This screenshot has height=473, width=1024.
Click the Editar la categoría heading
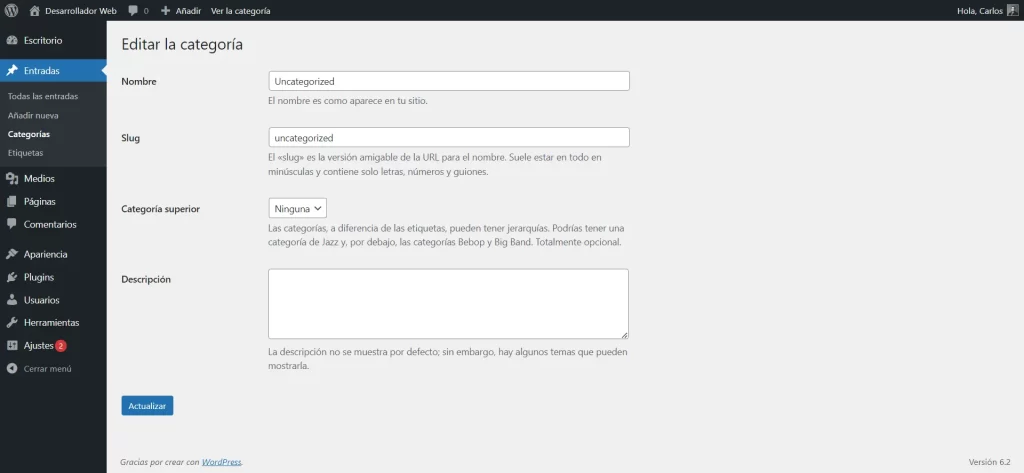[182, 44]
